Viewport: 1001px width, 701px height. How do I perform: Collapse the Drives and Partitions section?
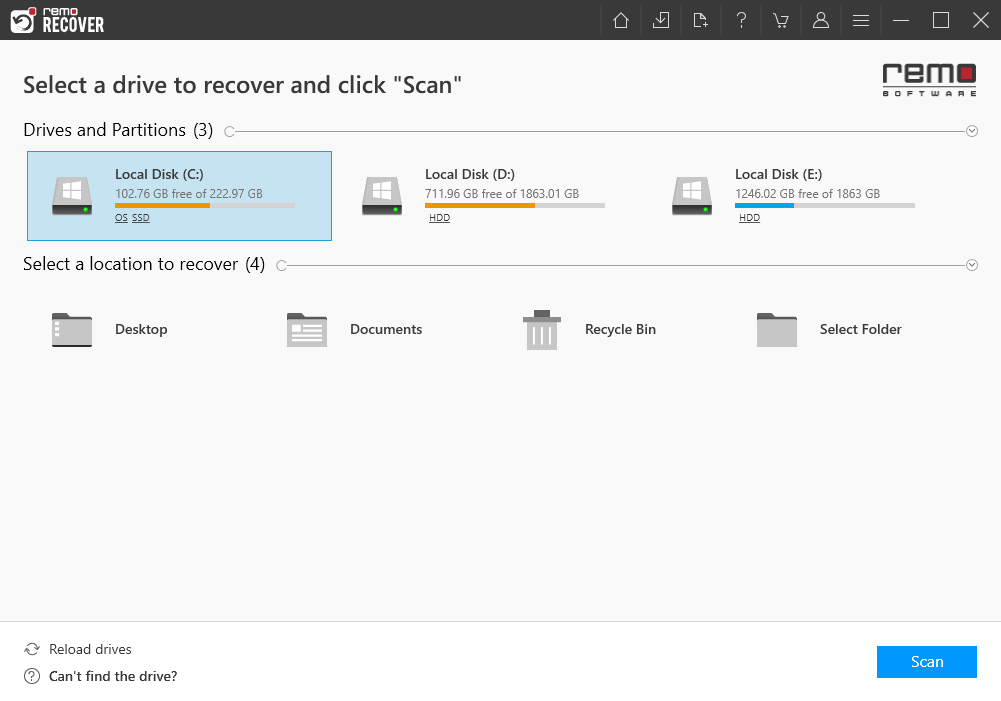(x=970, y=130)
